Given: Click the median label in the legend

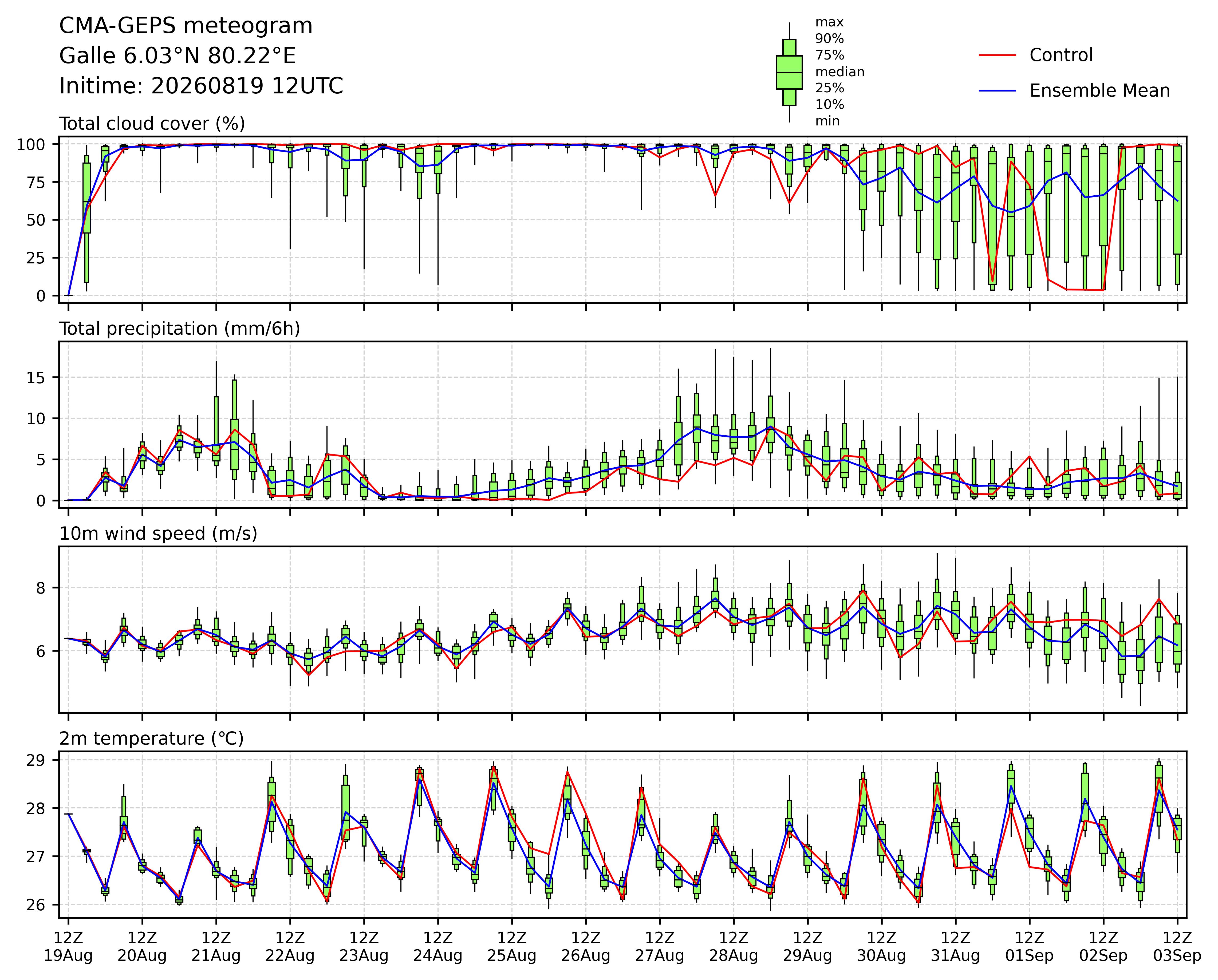Looking at the screenshot, I should point(839,72).
